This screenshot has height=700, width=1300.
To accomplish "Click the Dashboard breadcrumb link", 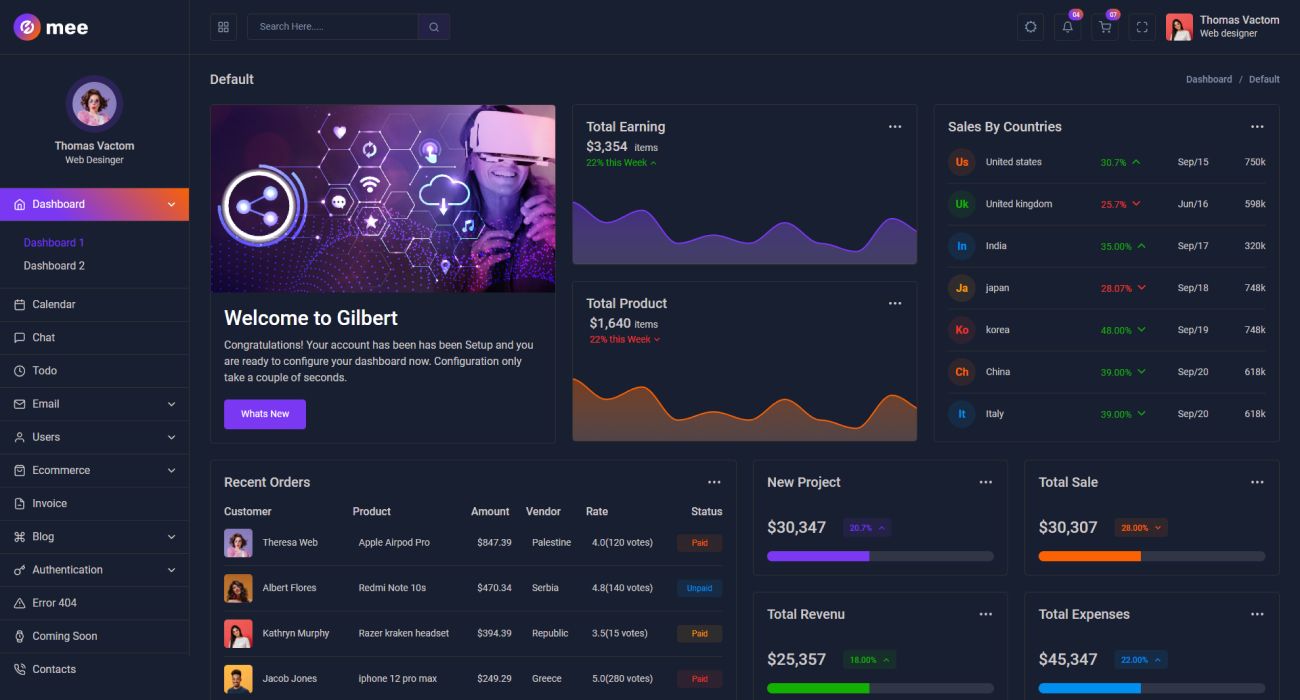I will click(1209, 79).
